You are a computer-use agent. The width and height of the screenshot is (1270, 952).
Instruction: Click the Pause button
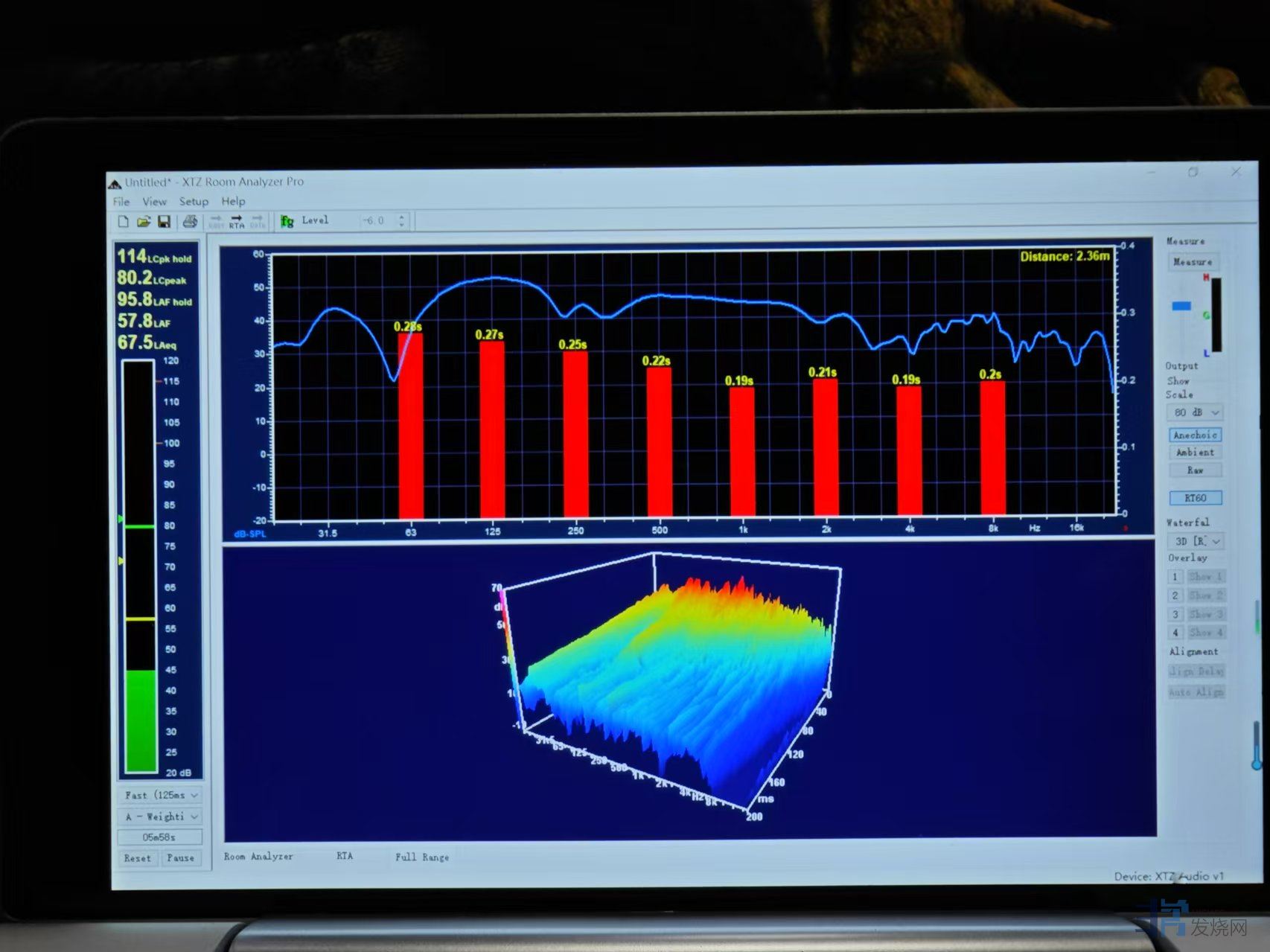[x=180, y=858]
